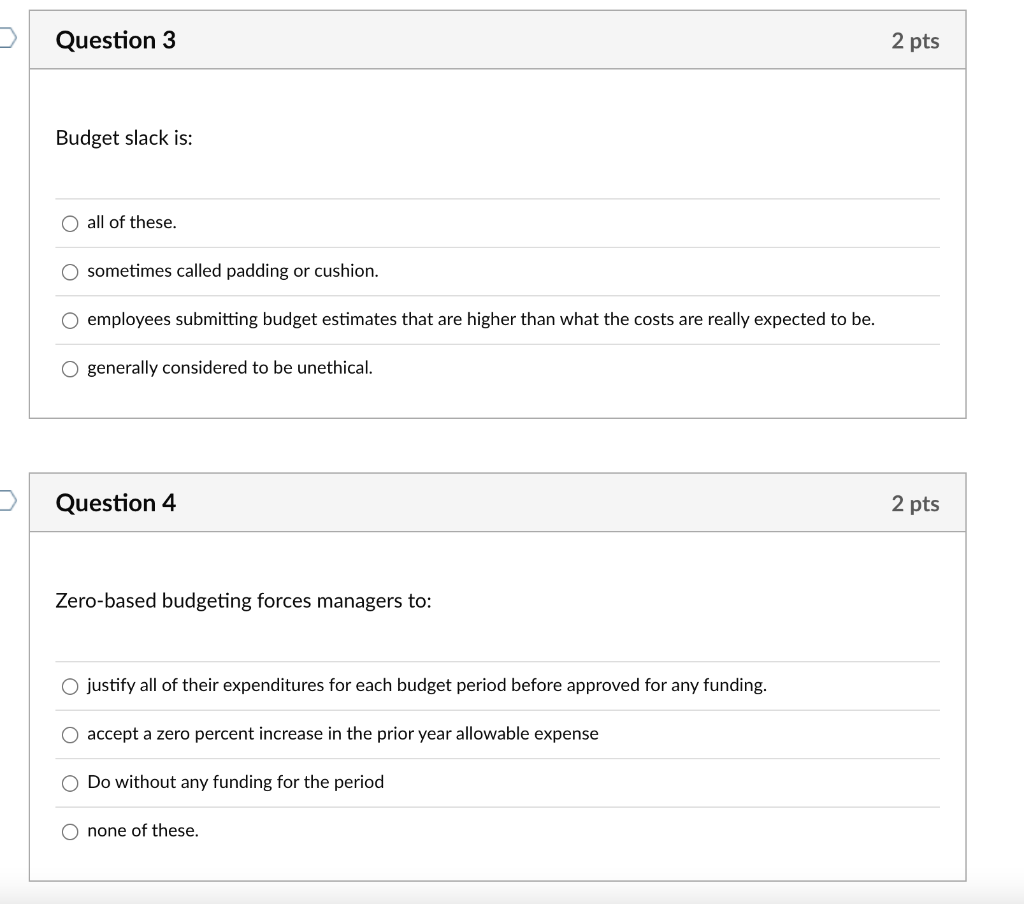Click 'Zero-based budgeting forces managers to:' prompt
This screenshot has height=904, width=1024.
(243, 601)
